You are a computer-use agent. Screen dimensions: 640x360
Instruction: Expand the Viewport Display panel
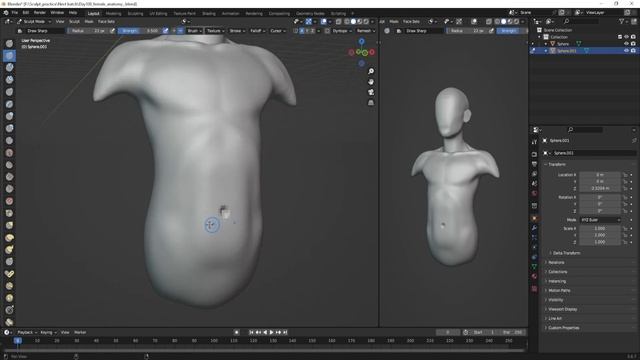(562, 309)
